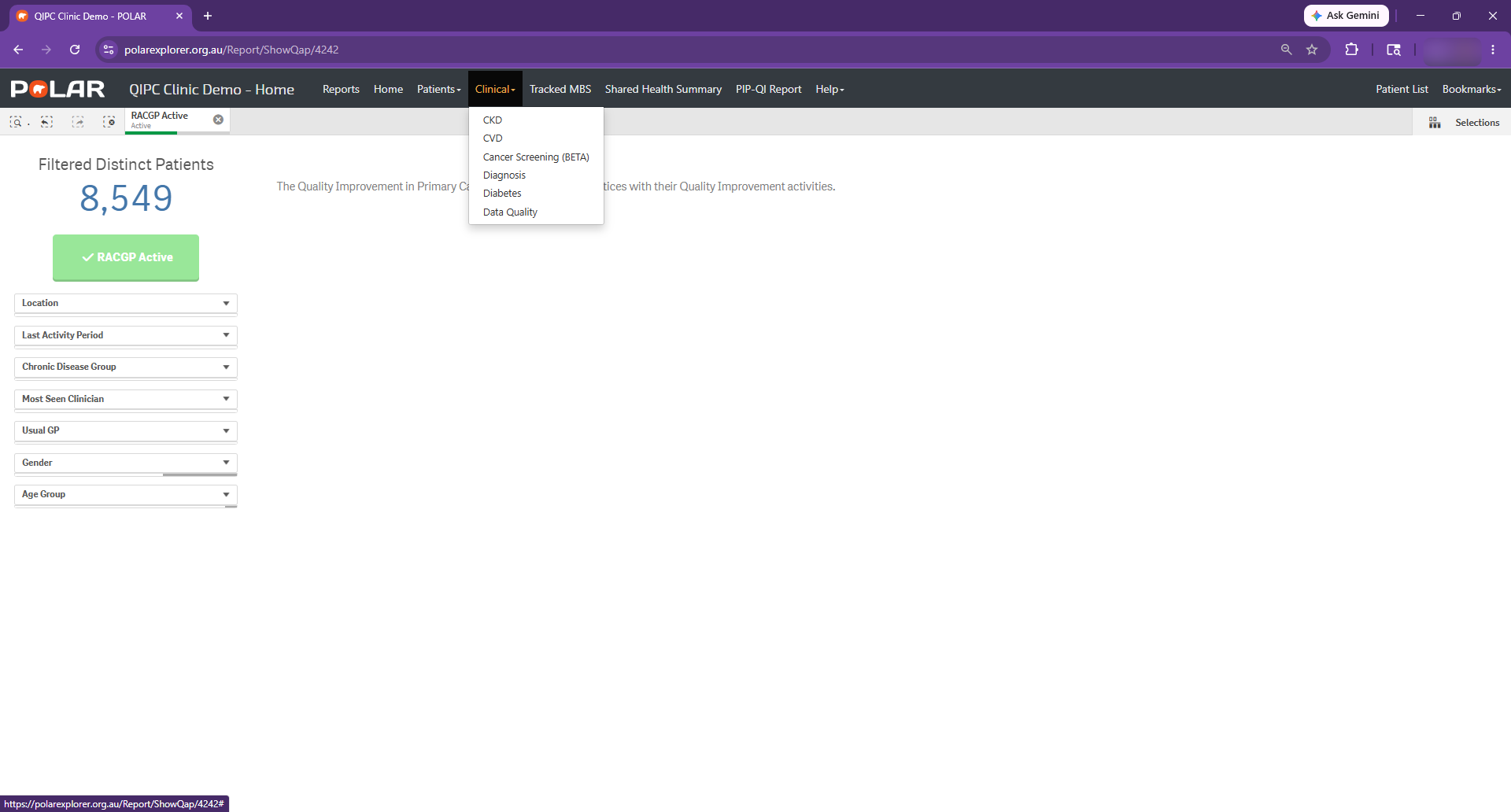Open the Patients dropdown menu
Screen dimensions: 1511x812
coord(438,89)
